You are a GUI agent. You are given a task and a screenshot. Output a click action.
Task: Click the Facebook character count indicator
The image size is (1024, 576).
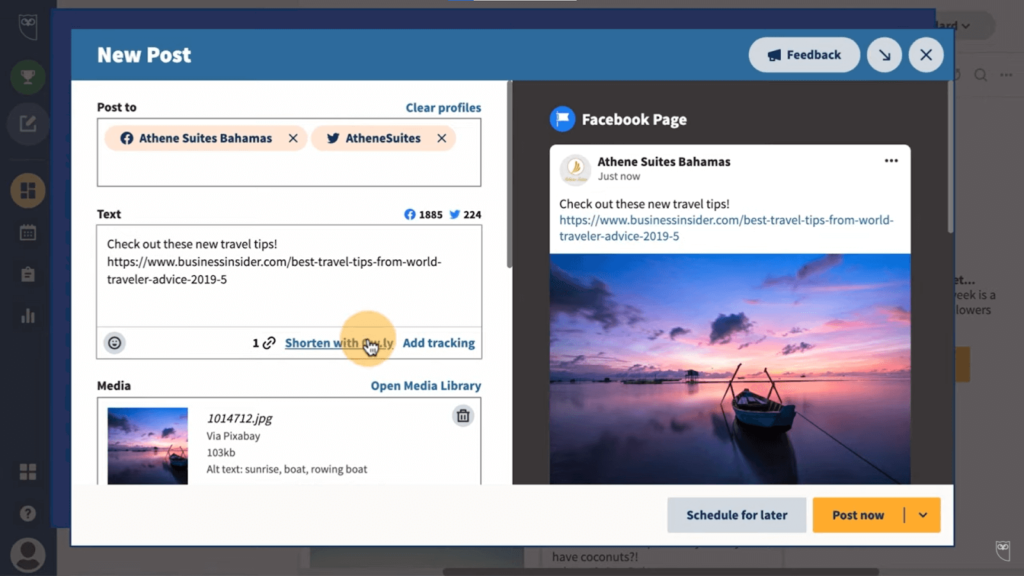click(423, 214)
